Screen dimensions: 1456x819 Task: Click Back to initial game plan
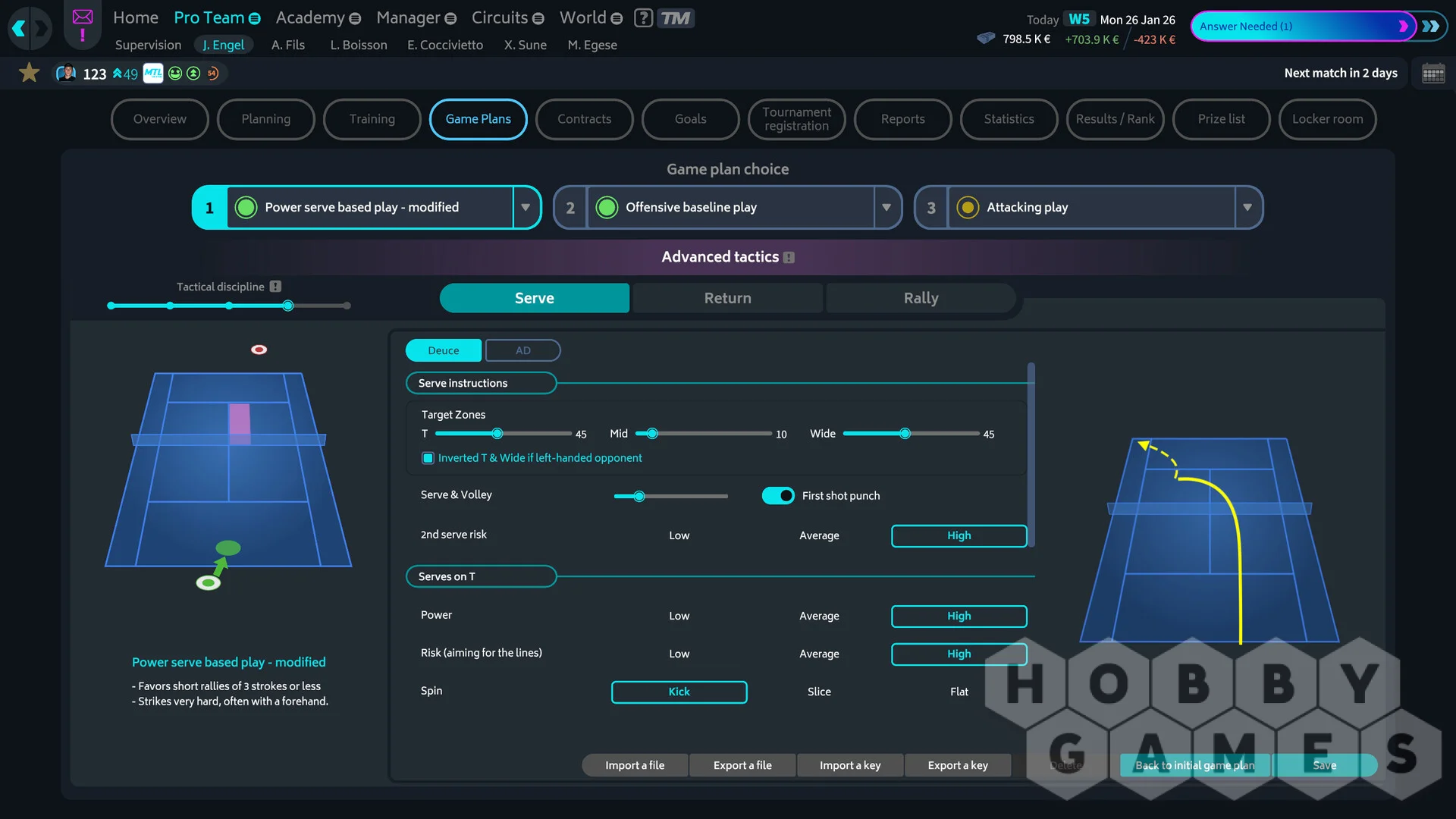pyautogui.click(x=1194, y=765)
